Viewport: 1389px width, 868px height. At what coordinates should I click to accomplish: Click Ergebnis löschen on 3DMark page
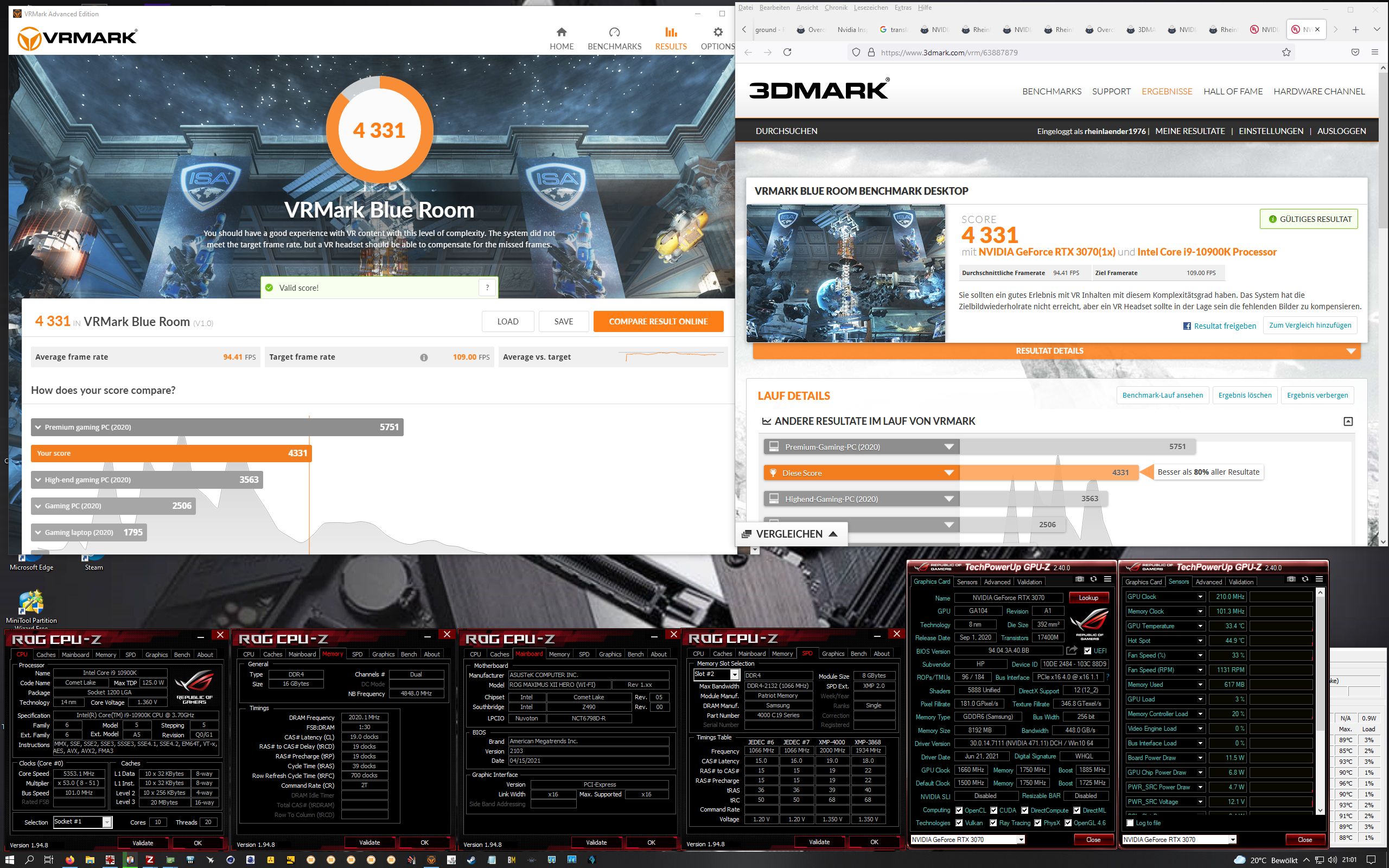[x=1245, y=395]
